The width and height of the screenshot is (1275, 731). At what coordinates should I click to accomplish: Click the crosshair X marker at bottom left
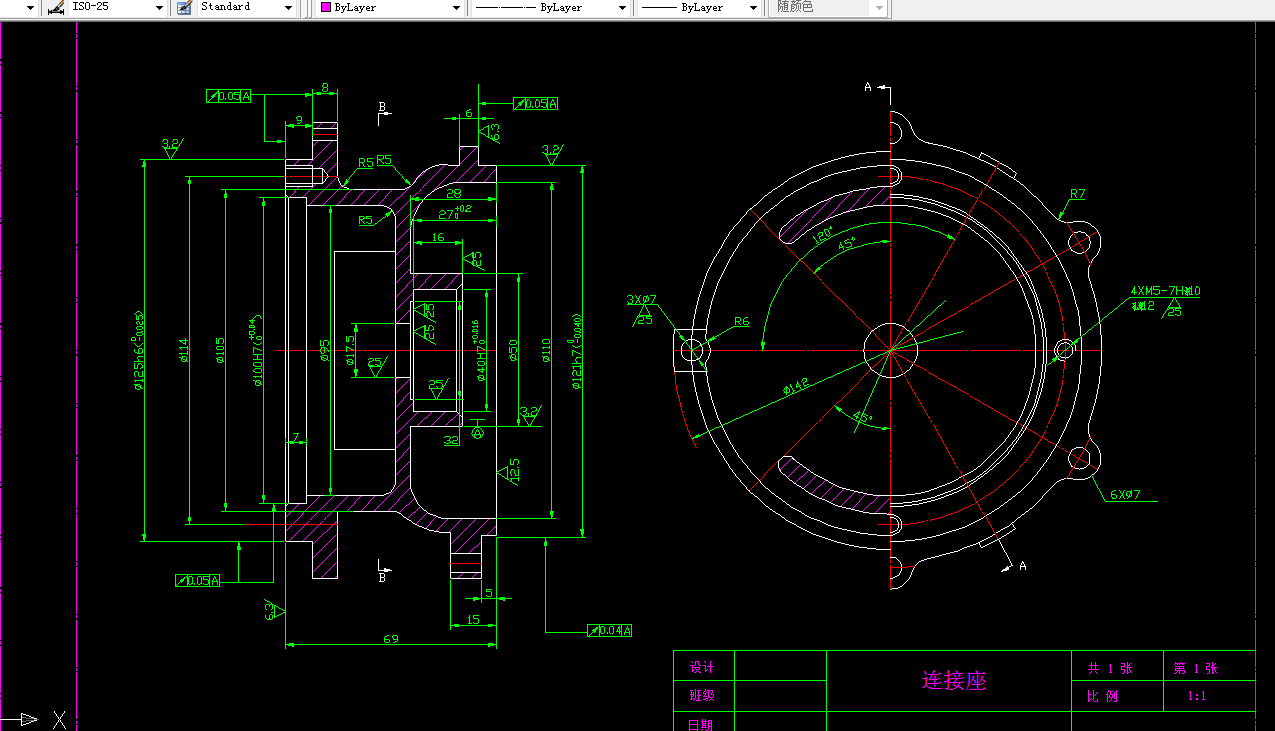[59, 719]
